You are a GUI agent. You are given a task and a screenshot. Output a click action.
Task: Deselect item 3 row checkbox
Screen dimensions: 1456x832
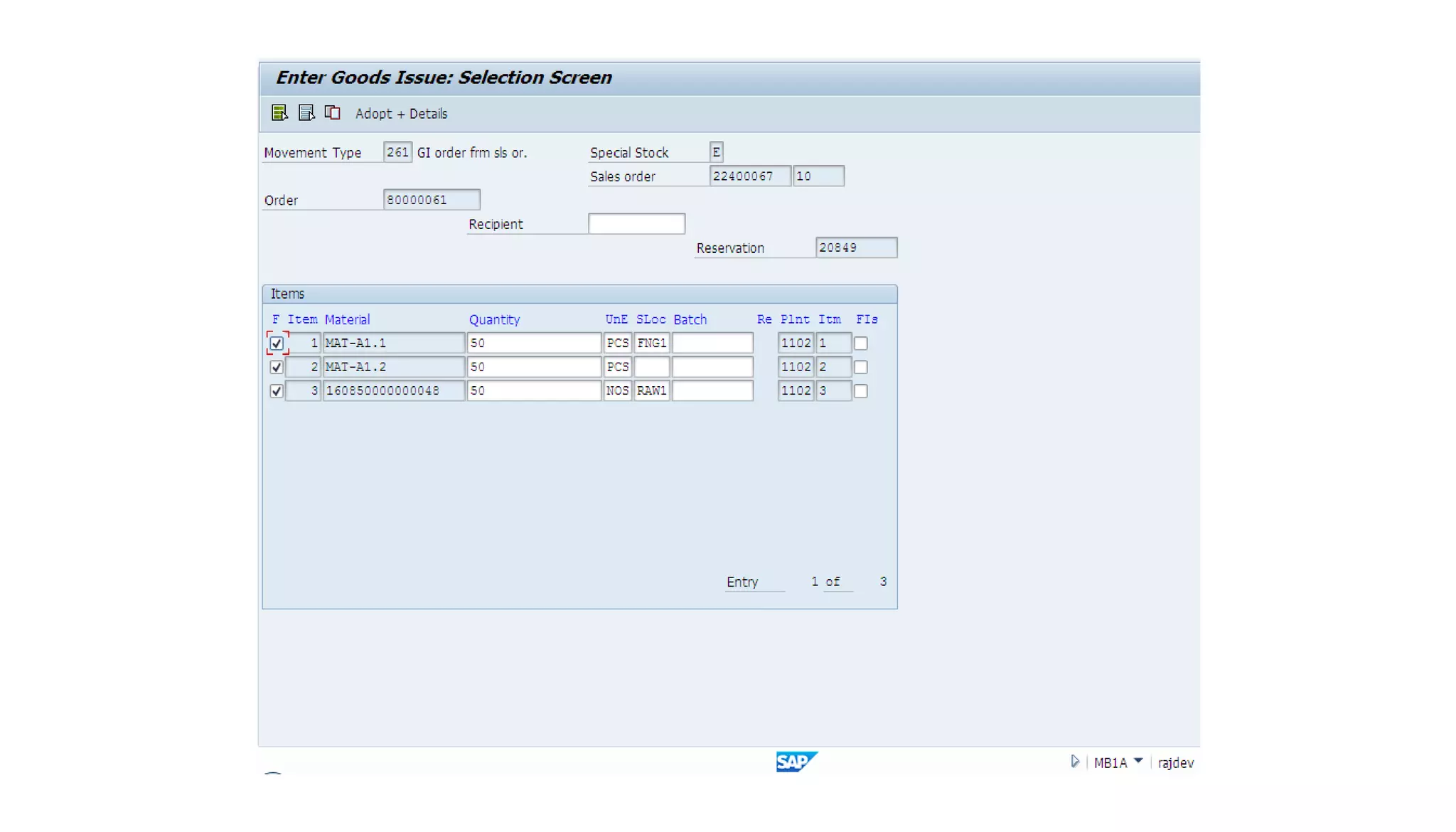277,391
